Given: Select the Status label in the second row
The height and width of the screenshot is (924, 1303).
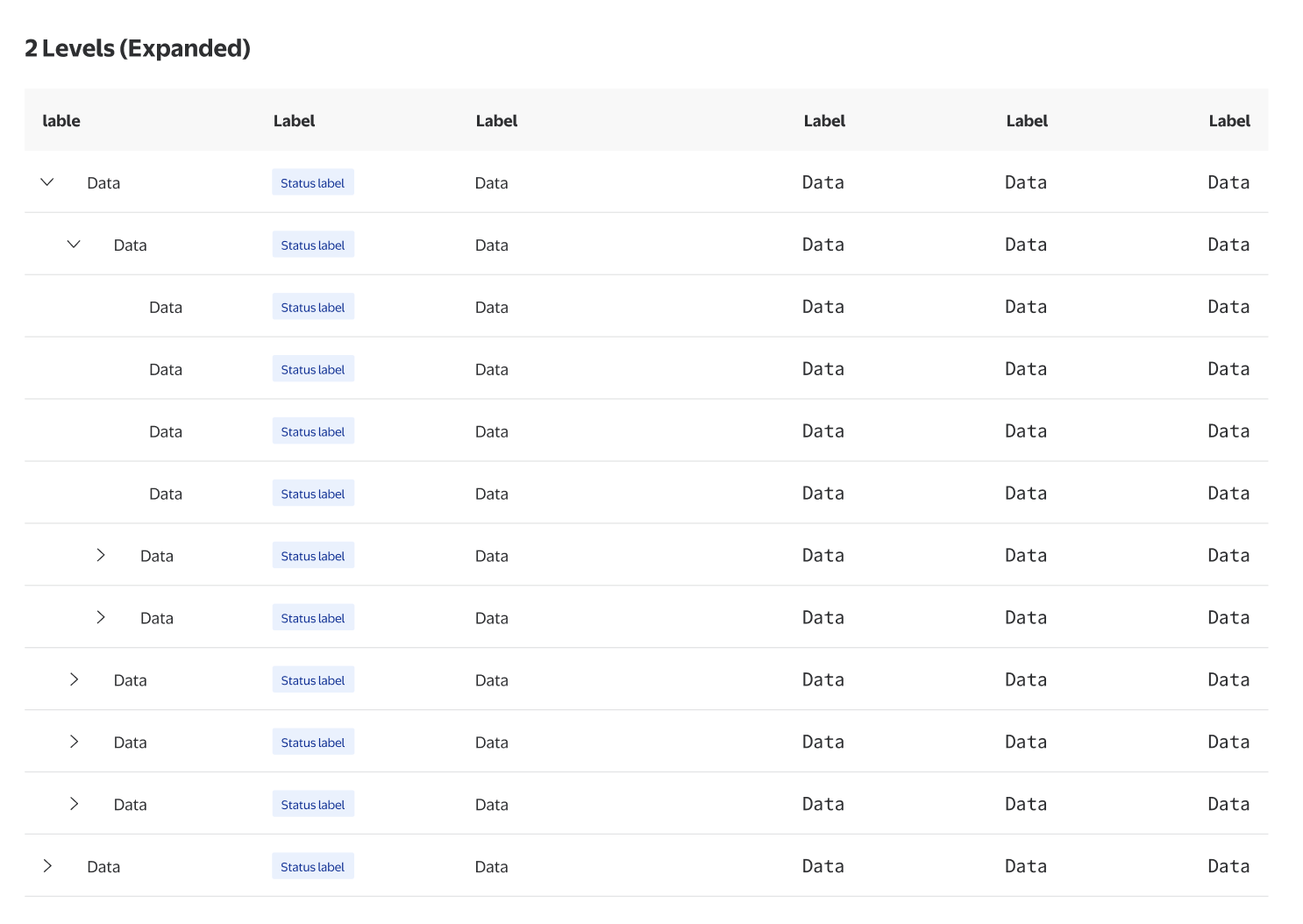Looking at the screenshot, I should [313, 245].
